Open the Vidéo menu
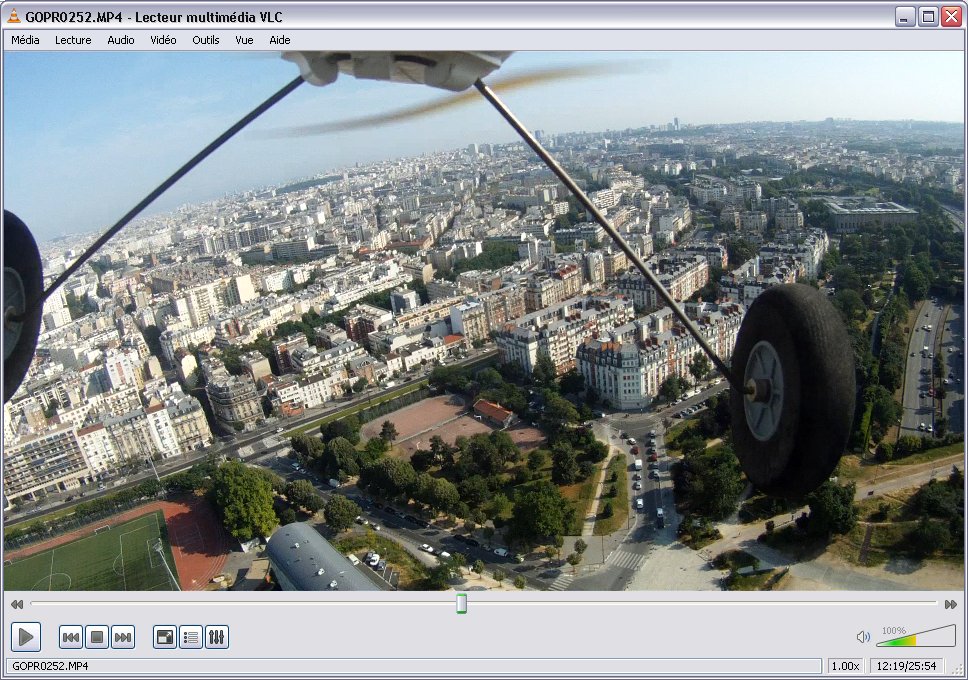This screenshot has width=968, height=680. point(163,40)
